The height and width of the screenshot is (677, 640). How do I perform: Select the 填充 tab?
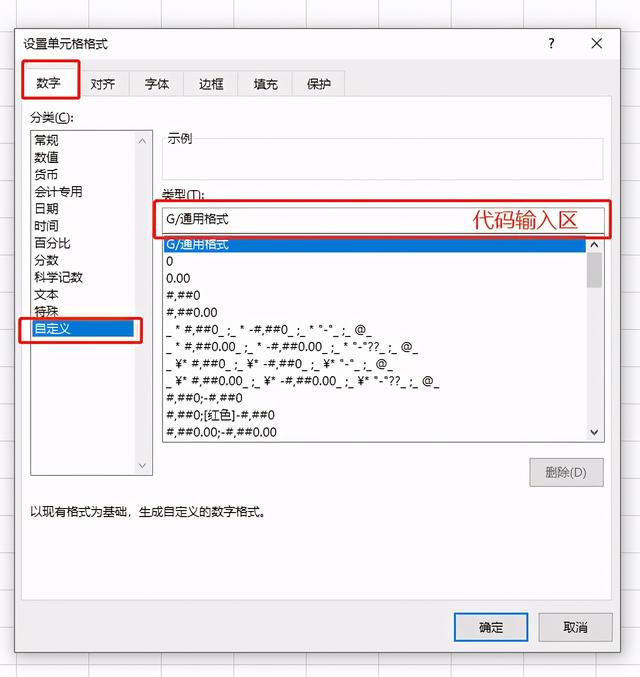click(x=265, y=84)
